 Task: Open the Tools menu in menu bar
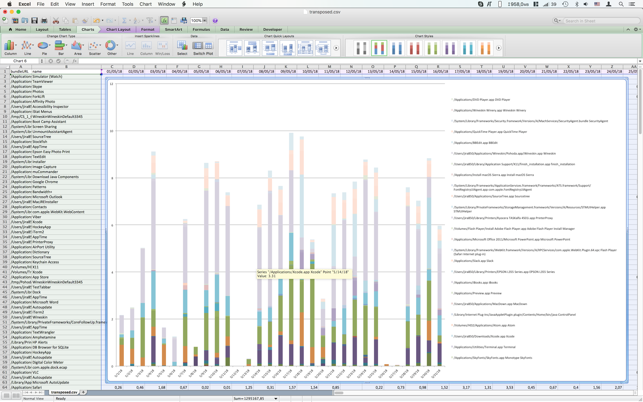tap(128, 4)
